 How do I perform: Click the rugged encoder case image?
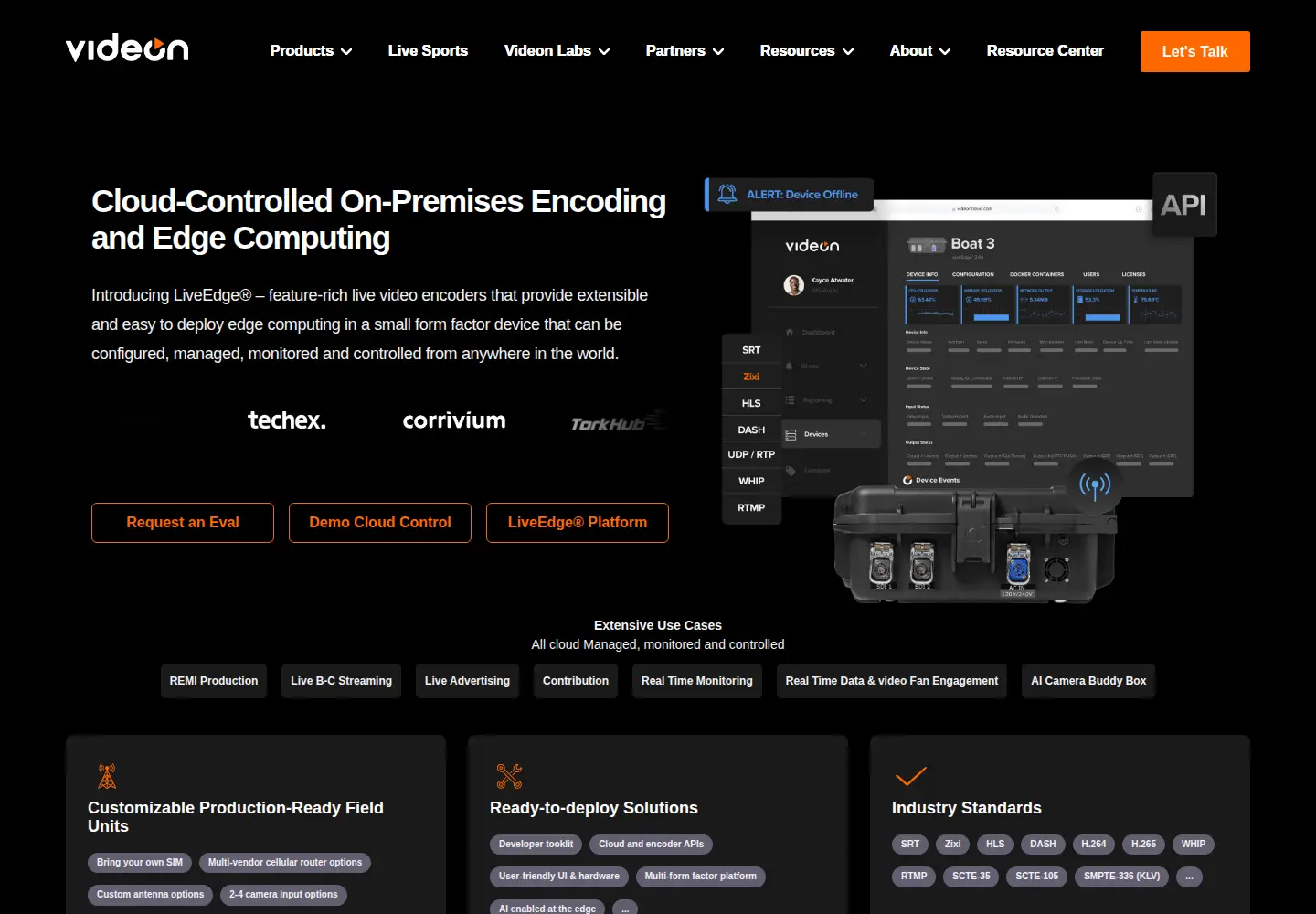(975, 545)
